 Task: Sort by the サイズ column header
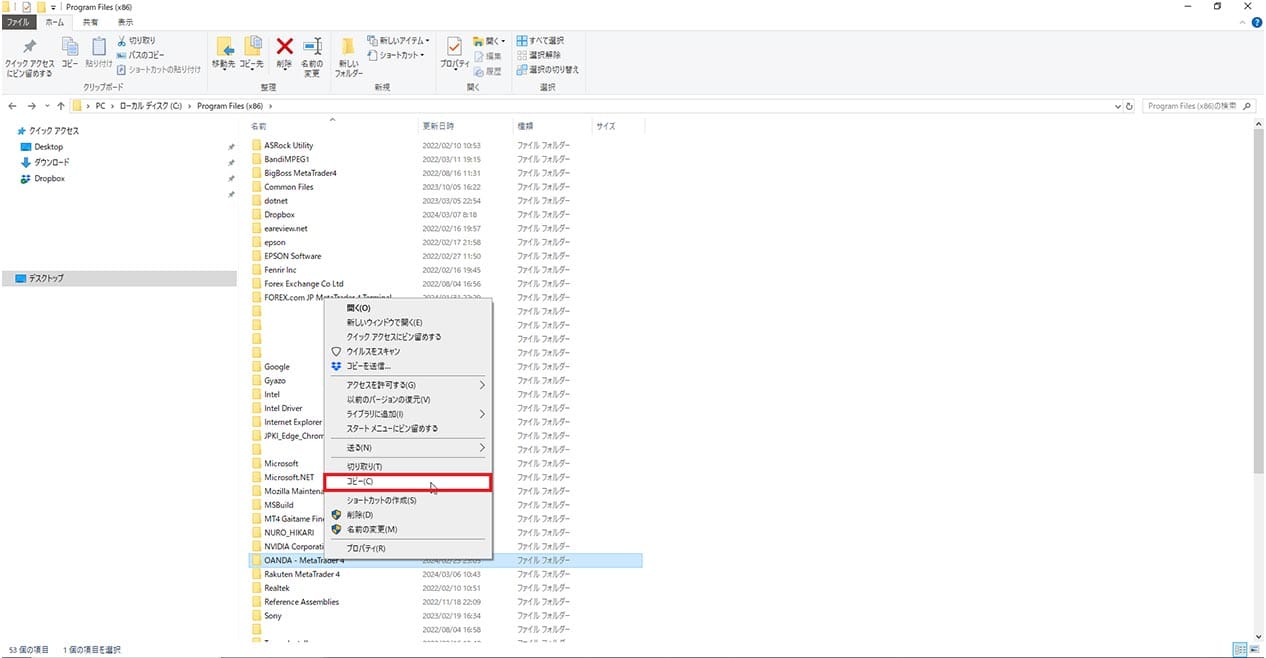(x=618, y=127)
